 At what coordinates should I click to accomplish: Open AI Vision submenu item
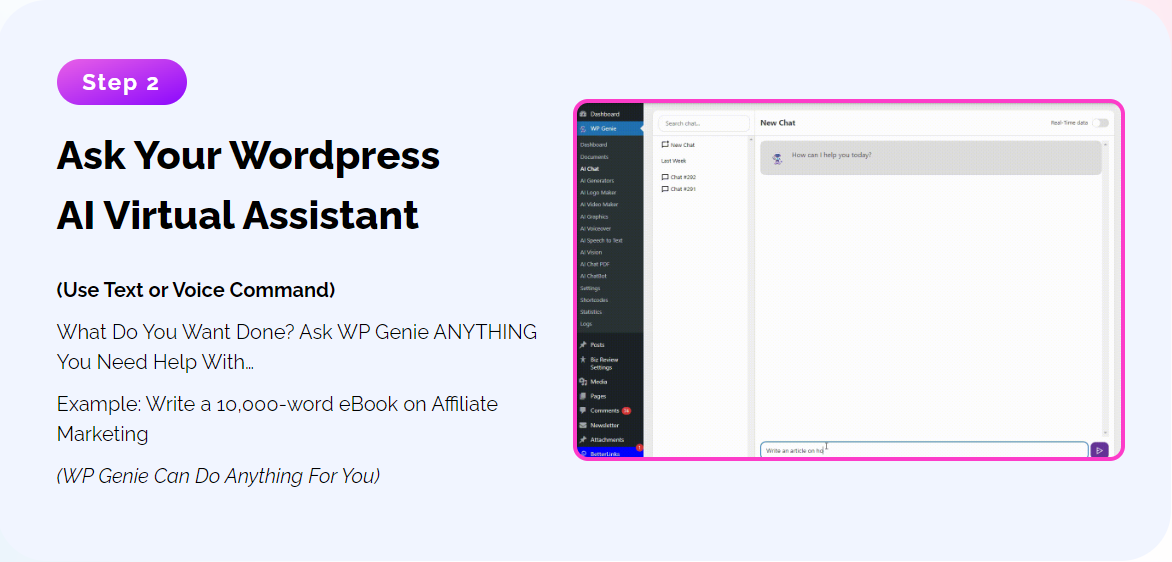[x=590, y=253]
